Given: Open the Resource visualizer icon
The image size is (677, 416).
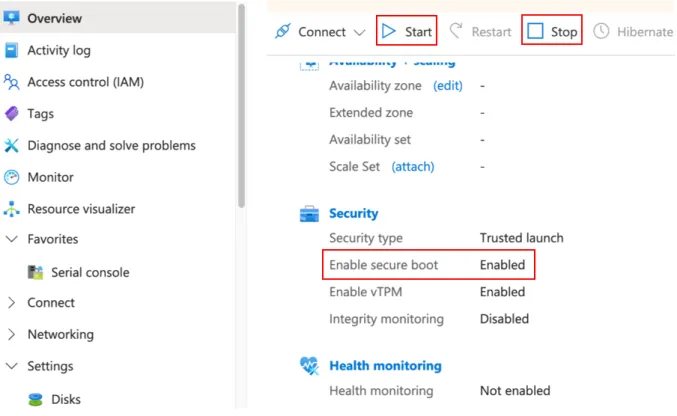Looking at the screenshot, I should (x=11, y=209).
